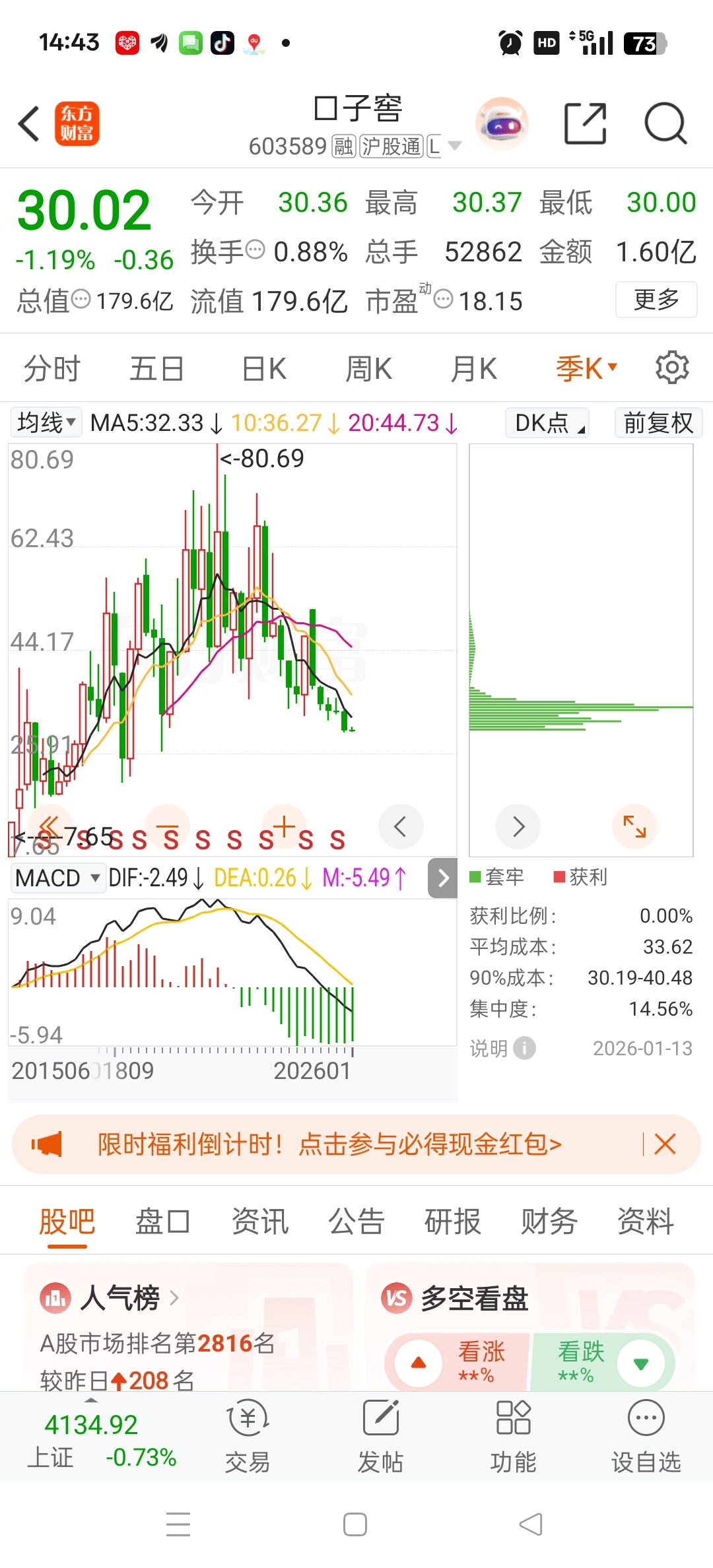
Task: Open the Eastmoney orange logo icon
Action: coord(77,123)
